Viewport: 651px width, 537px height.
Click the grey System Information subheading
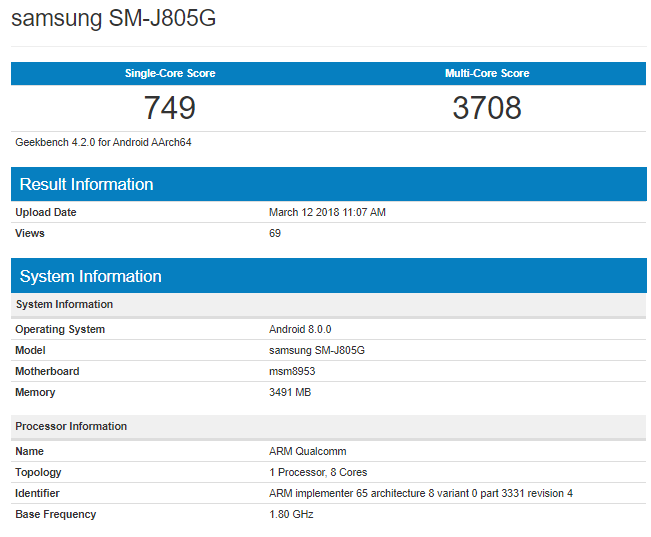(64, 304)
